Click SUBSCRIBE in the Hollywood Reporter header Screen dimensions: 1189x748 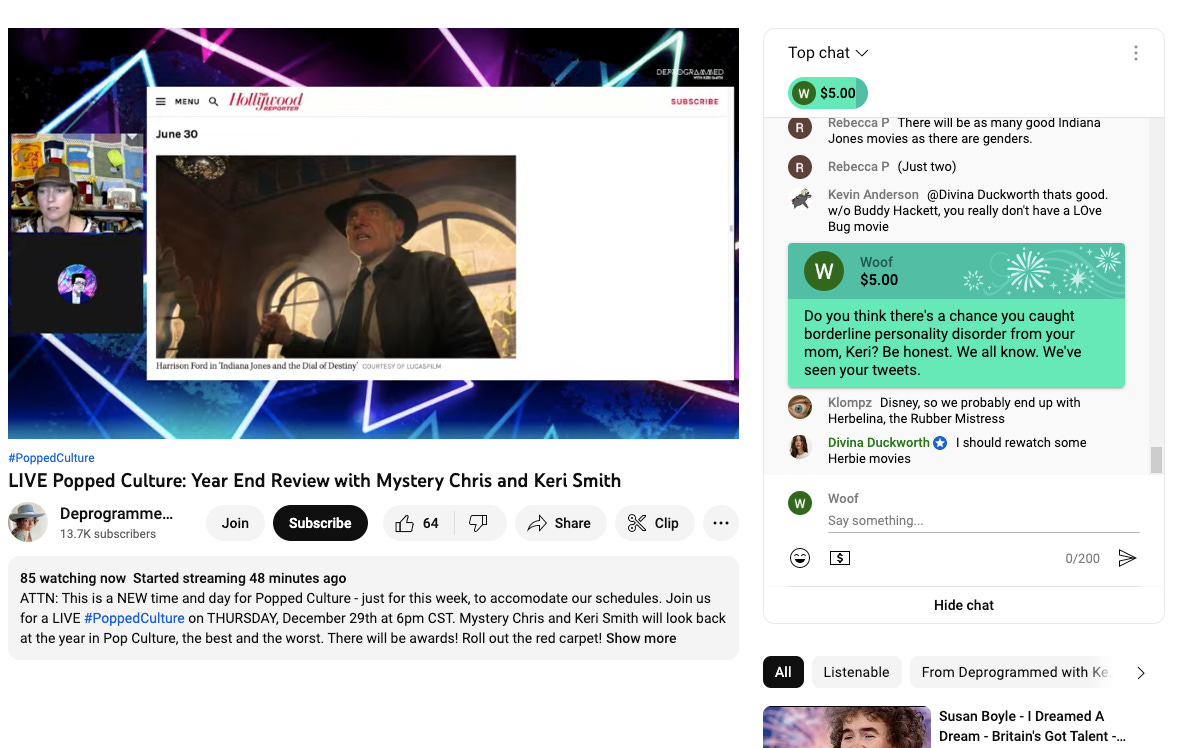click(695, 102)
